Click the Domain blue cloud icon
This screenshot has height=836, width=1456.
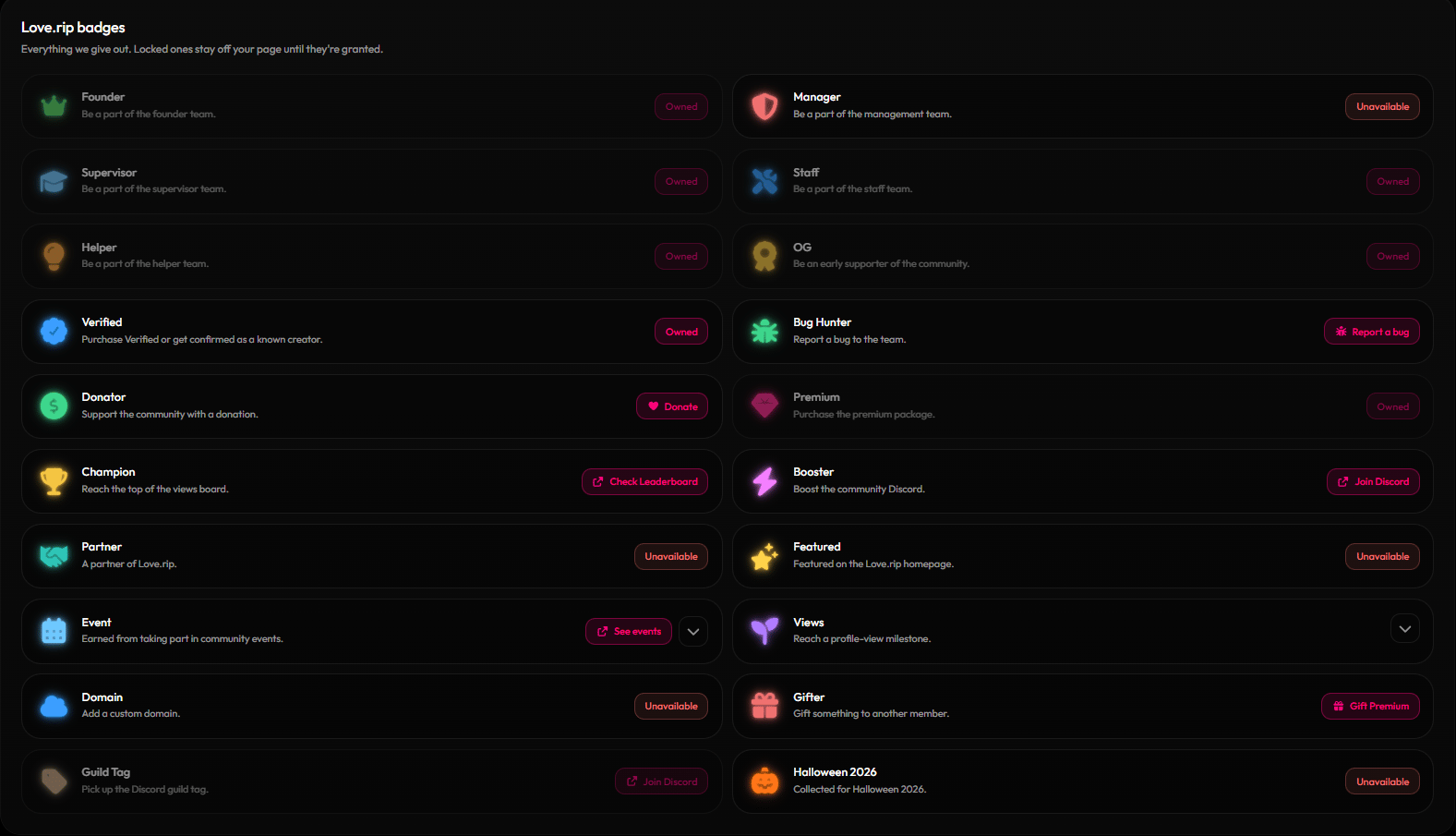54,707
